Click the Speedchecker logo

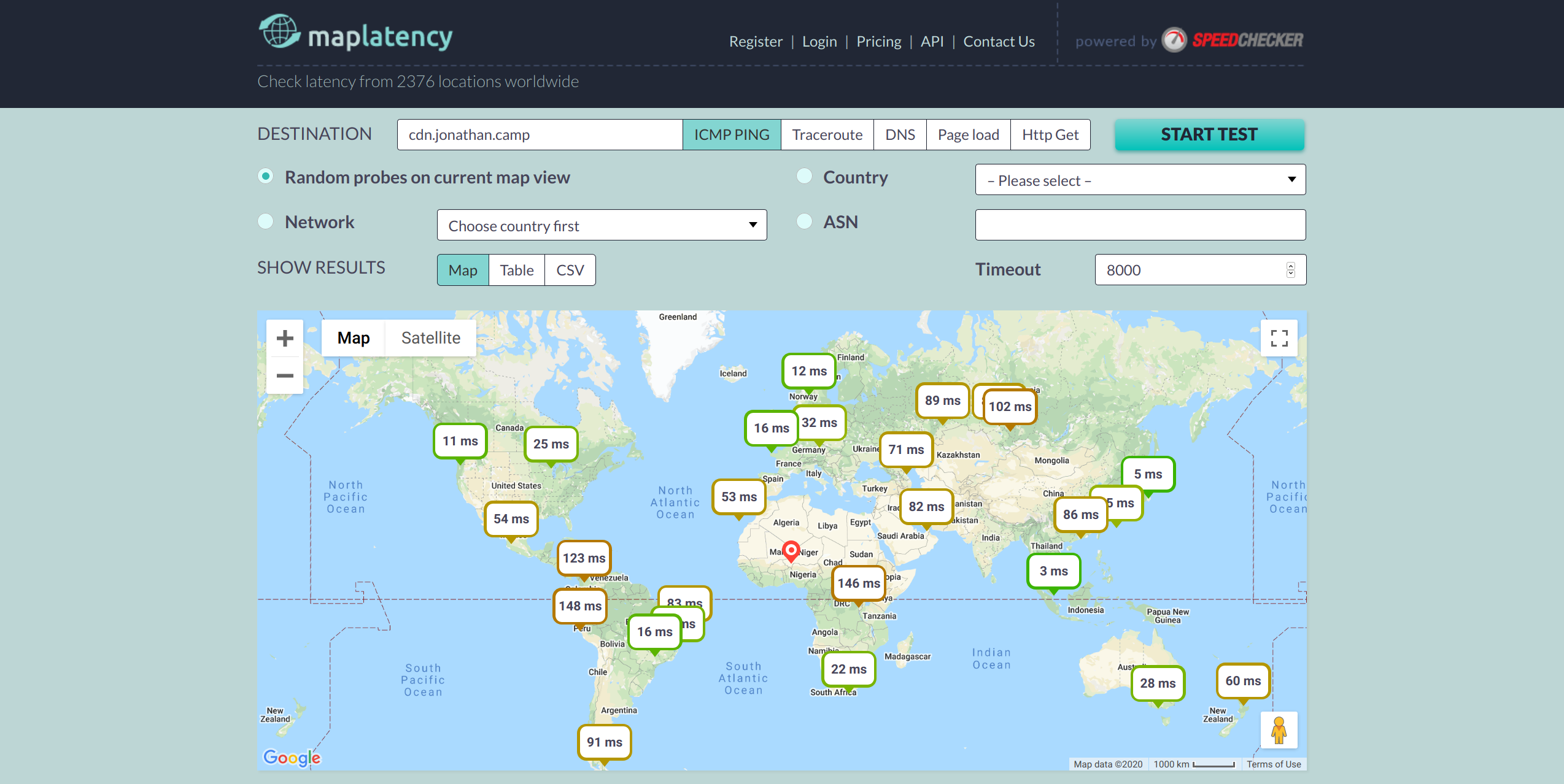pyautogui.click(x=1234, y=40)
